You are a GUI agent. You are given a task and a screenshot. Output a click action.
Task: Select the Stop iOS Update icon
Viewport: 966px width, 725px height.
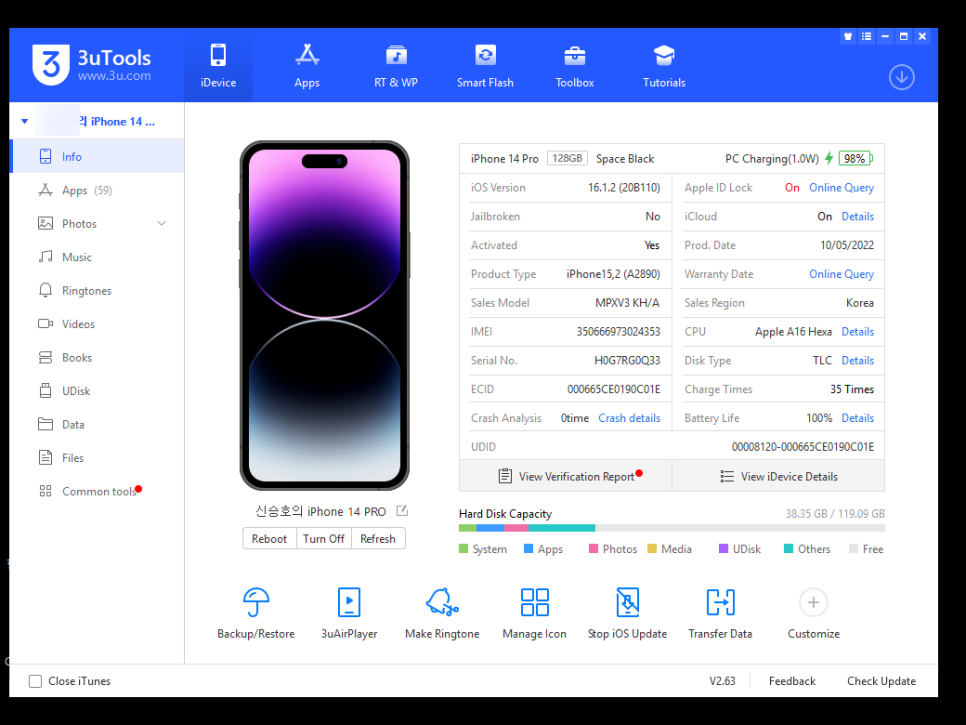tap(627, 602)
